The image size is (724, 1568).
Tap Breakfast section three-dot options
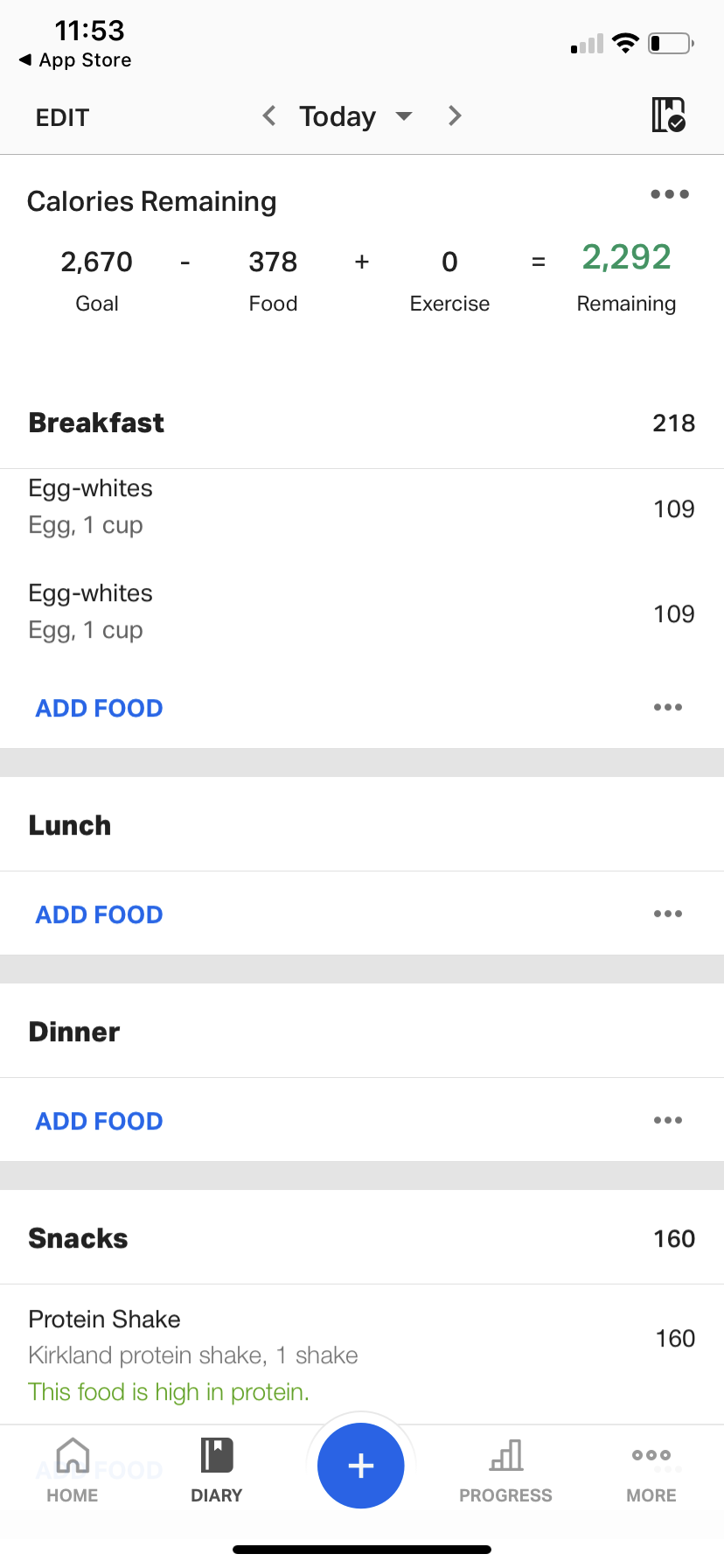pyautogui.click(x=667, y=707)
